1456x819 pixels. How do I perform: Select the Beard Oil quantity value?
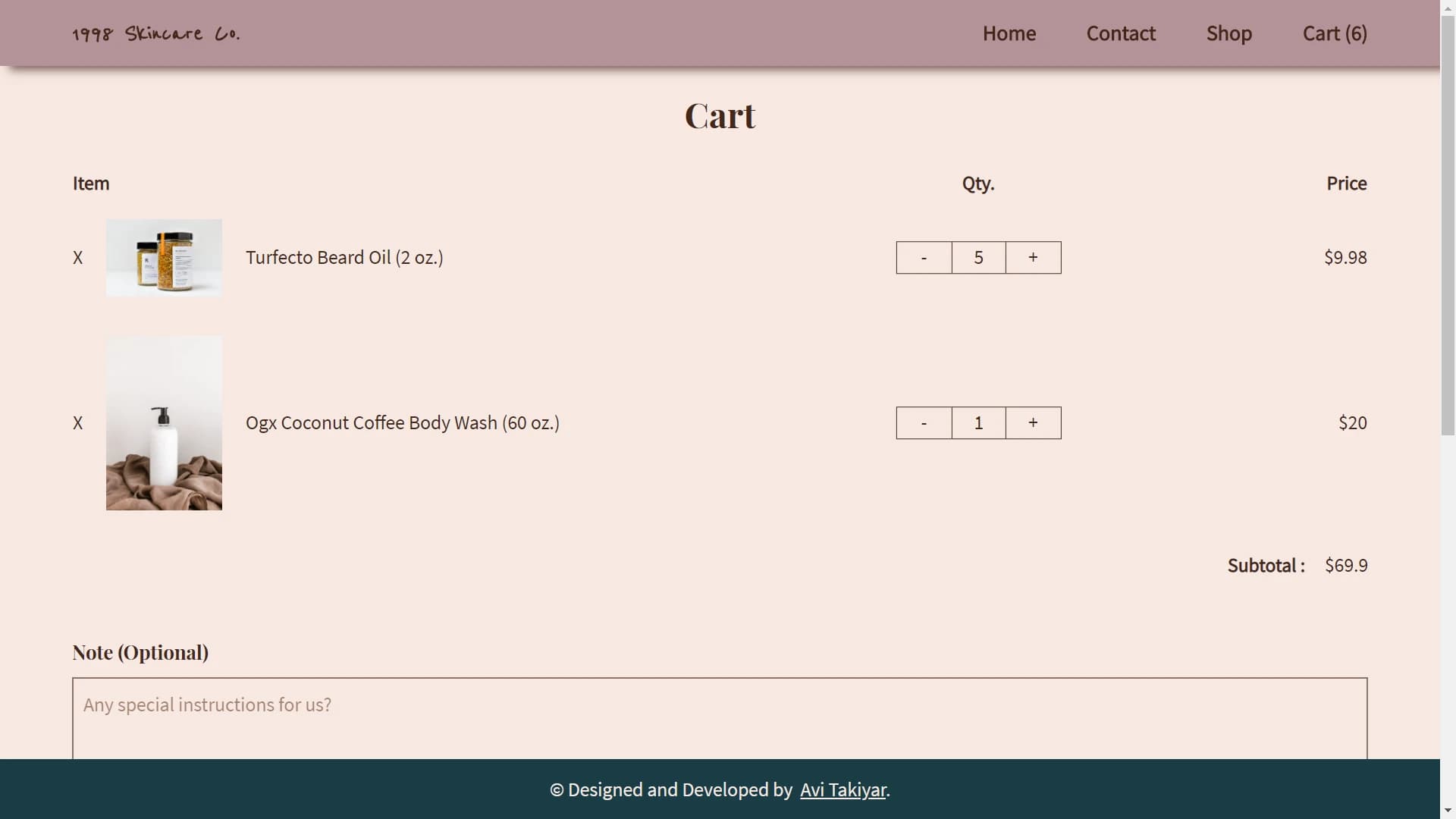[978, 257]
